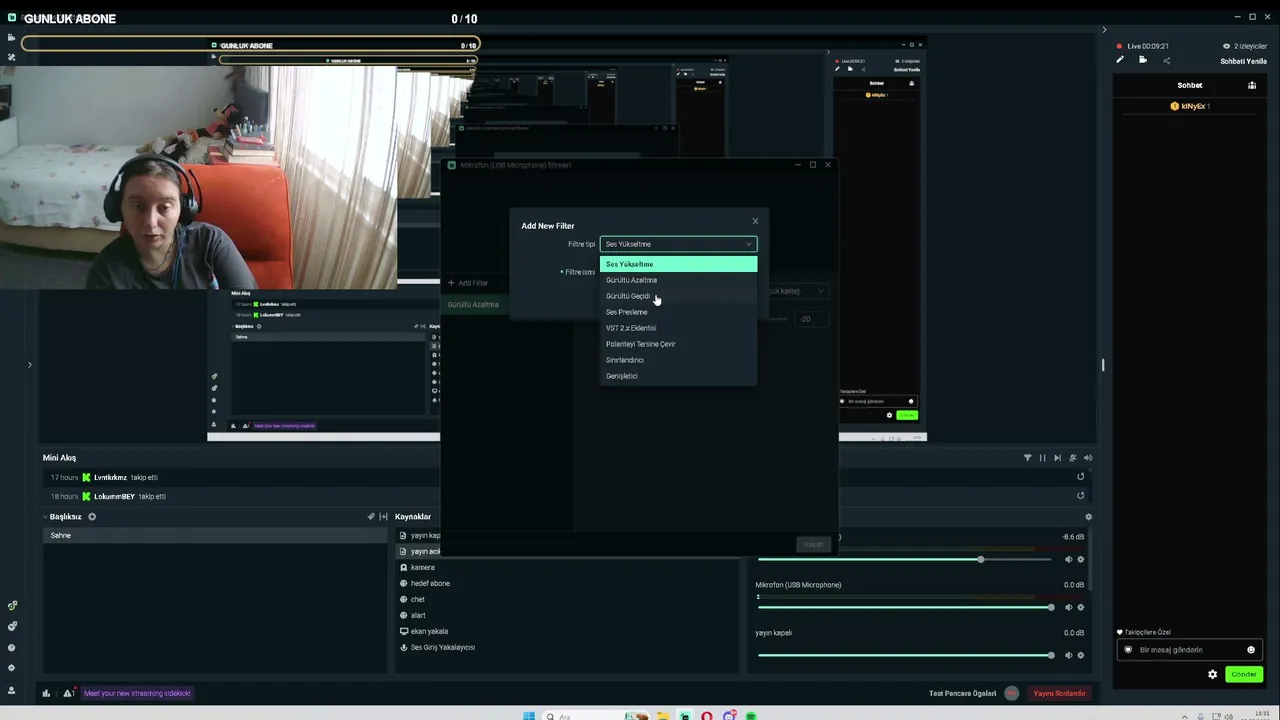
Task: Click the edit stream info pencil icon
Action: (x=1120, y=60)
